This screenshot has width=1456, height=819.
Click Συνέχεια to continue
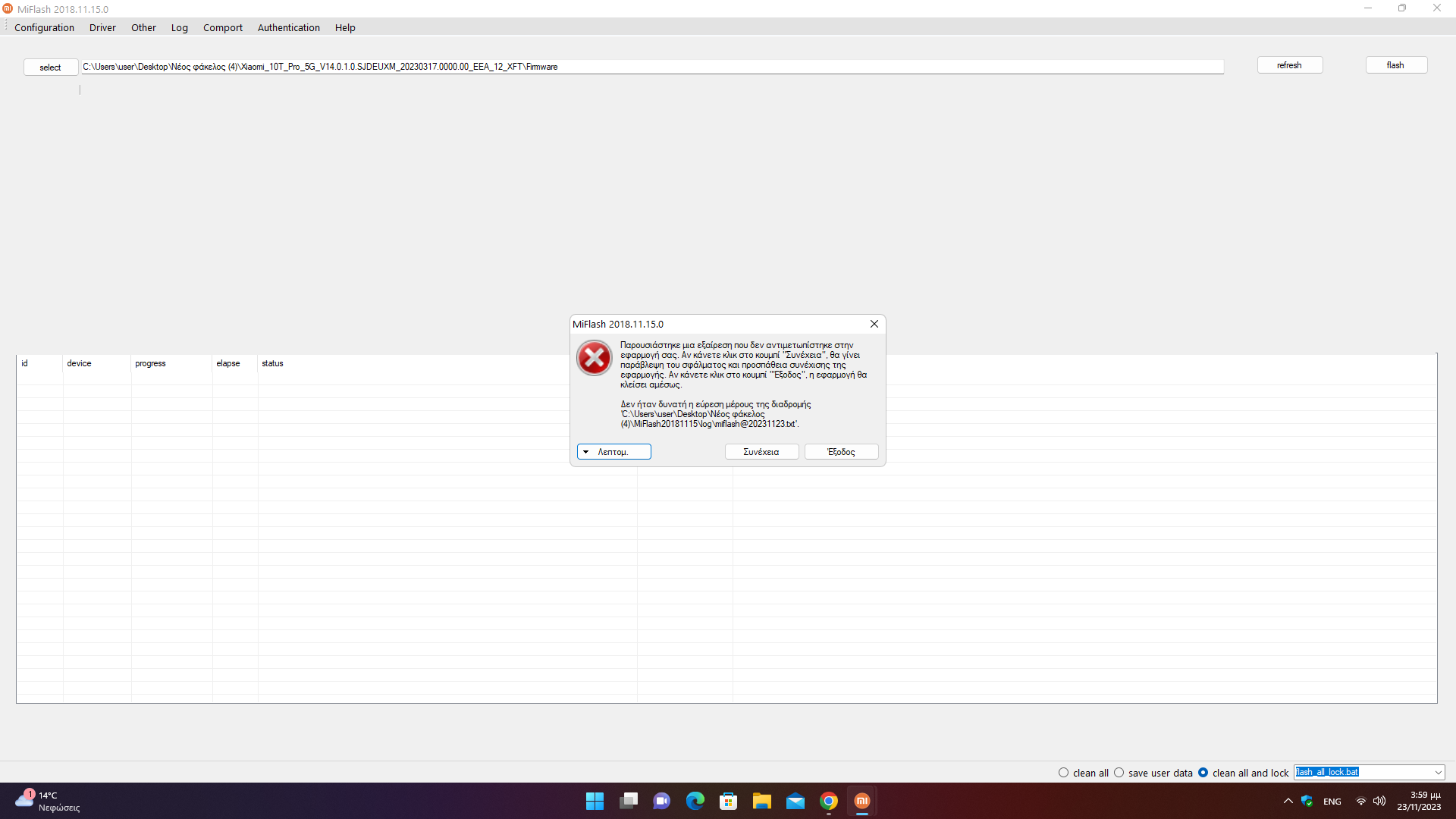761,452
